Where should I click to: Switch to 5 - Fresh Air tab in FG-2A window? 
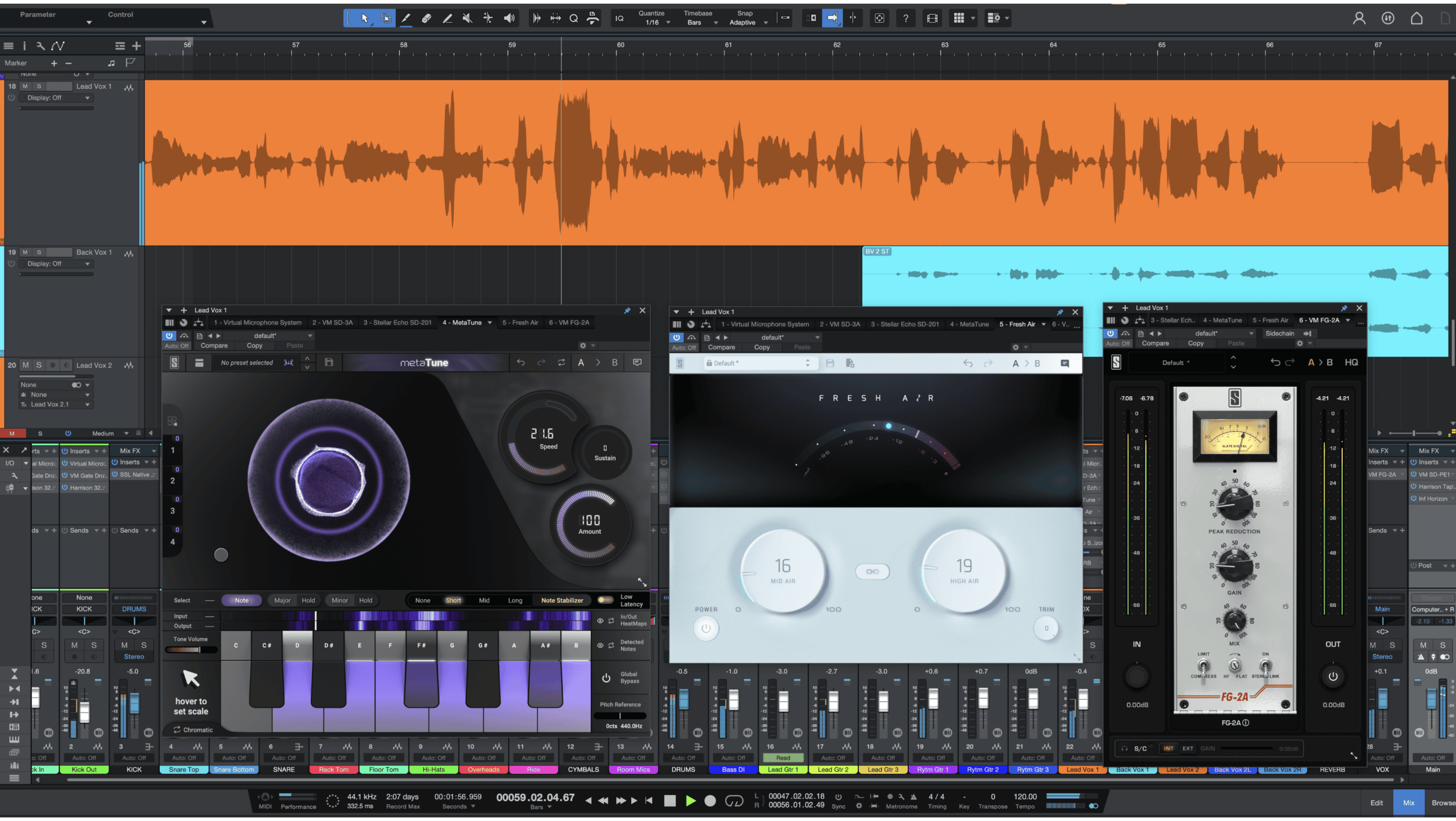[1270, 320]
